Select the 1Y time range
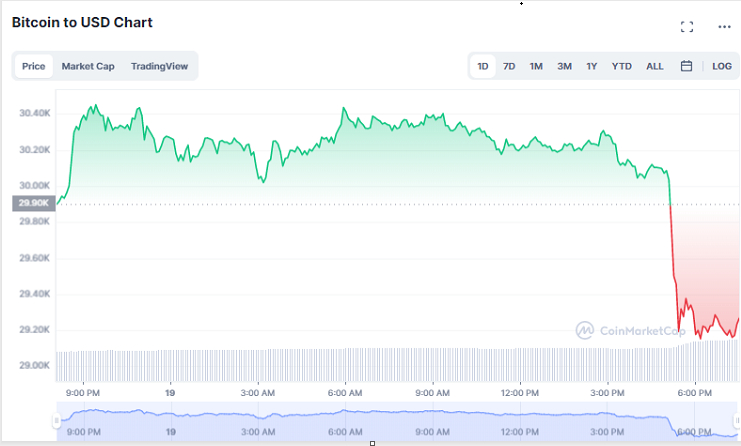Viewport: 741px width, 446px height. tap(591, 66)
